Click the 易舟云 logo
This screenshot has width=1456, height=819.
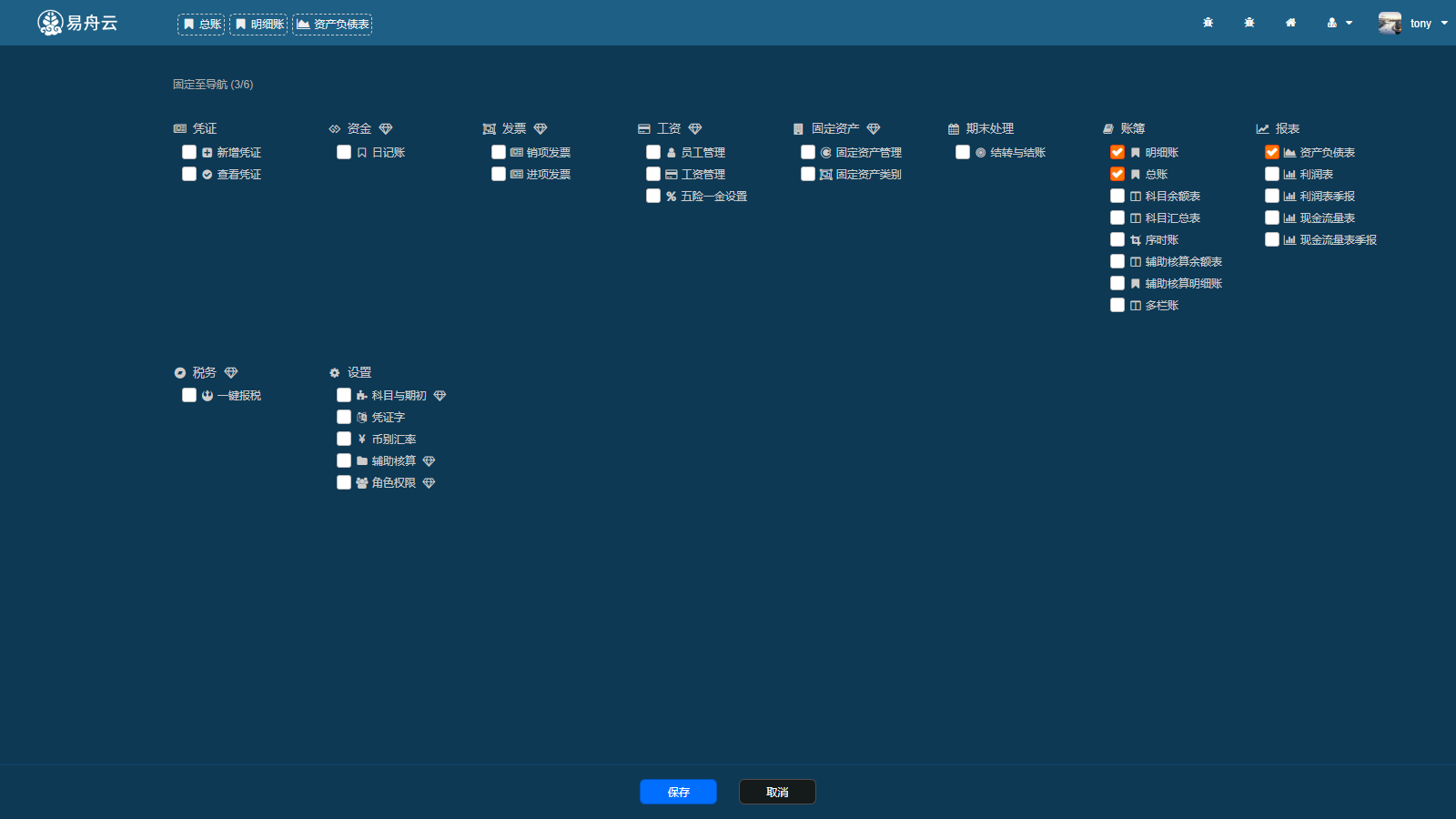click(77, 23)
